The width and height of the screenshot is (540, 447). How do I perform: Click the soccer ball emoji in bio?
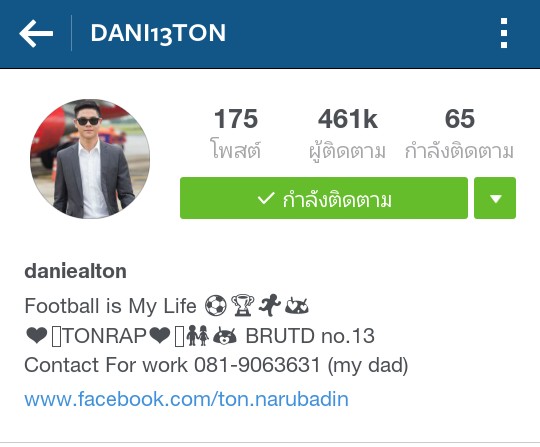pyautogui.click(x=216, y=305)
